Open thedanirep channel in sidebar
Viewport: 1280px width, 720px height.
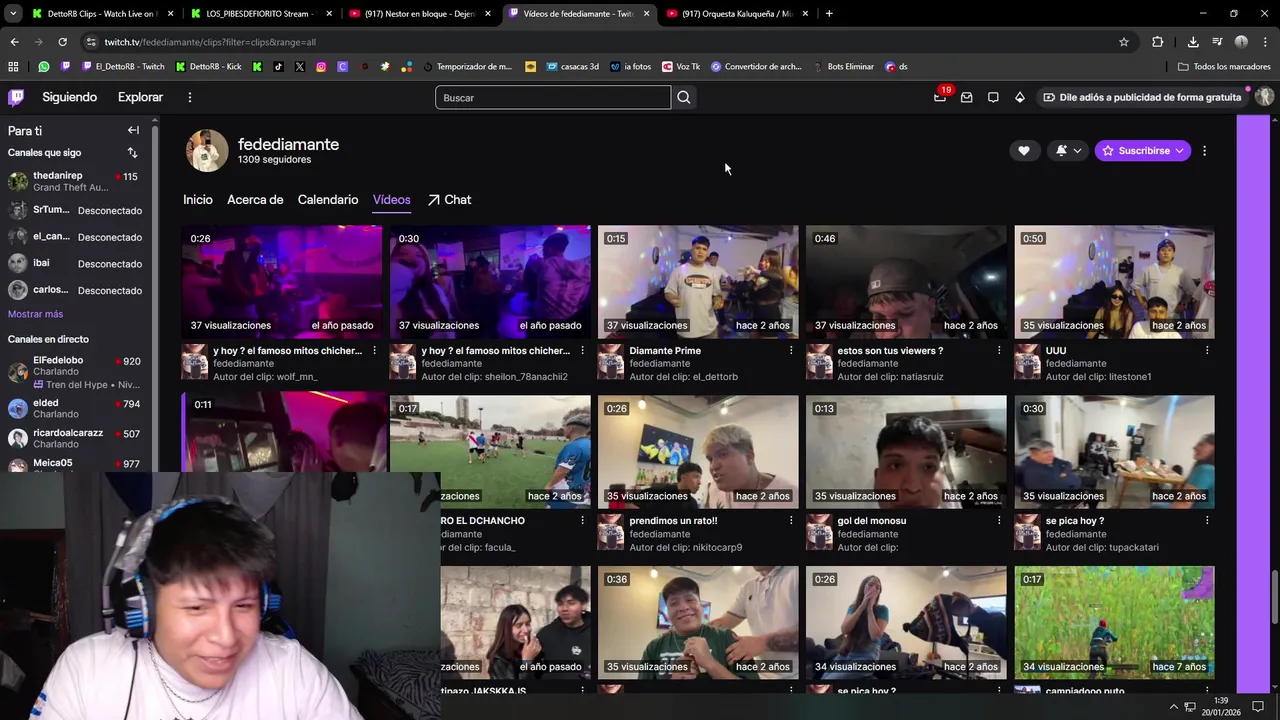click(x=78, y=181)
